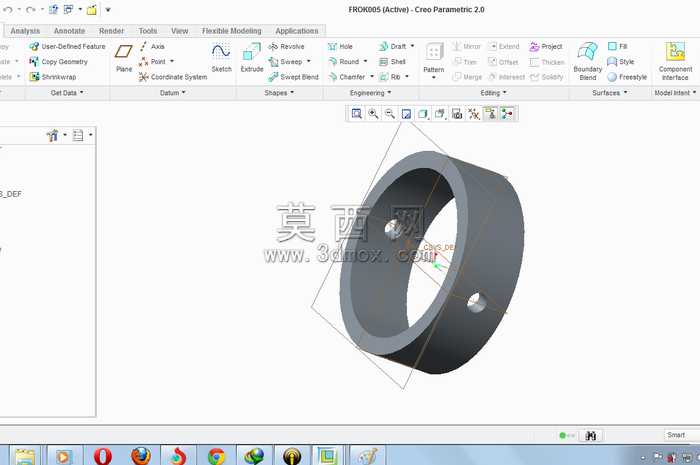Open Opera from the taskbar
The image size is (700, 465).
coord(103,456)
